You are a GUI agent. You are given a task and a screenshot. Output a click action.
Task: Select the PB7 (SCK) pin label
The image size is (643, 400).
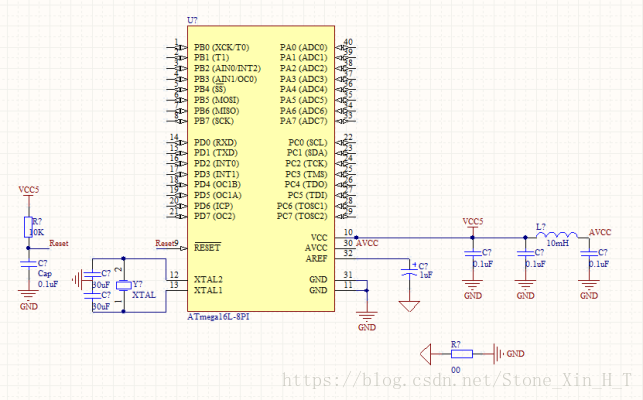pos(214,121)
